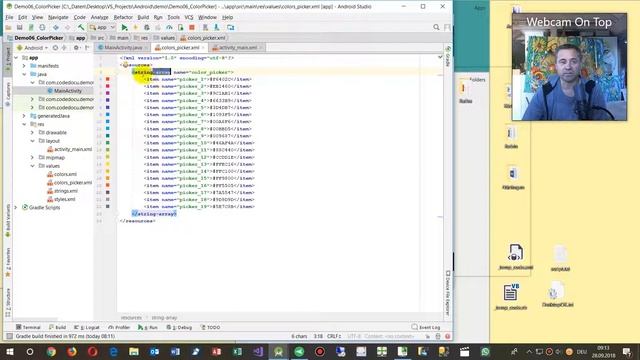
Task: Click the Open file toolbar icon
Action: 8,27
